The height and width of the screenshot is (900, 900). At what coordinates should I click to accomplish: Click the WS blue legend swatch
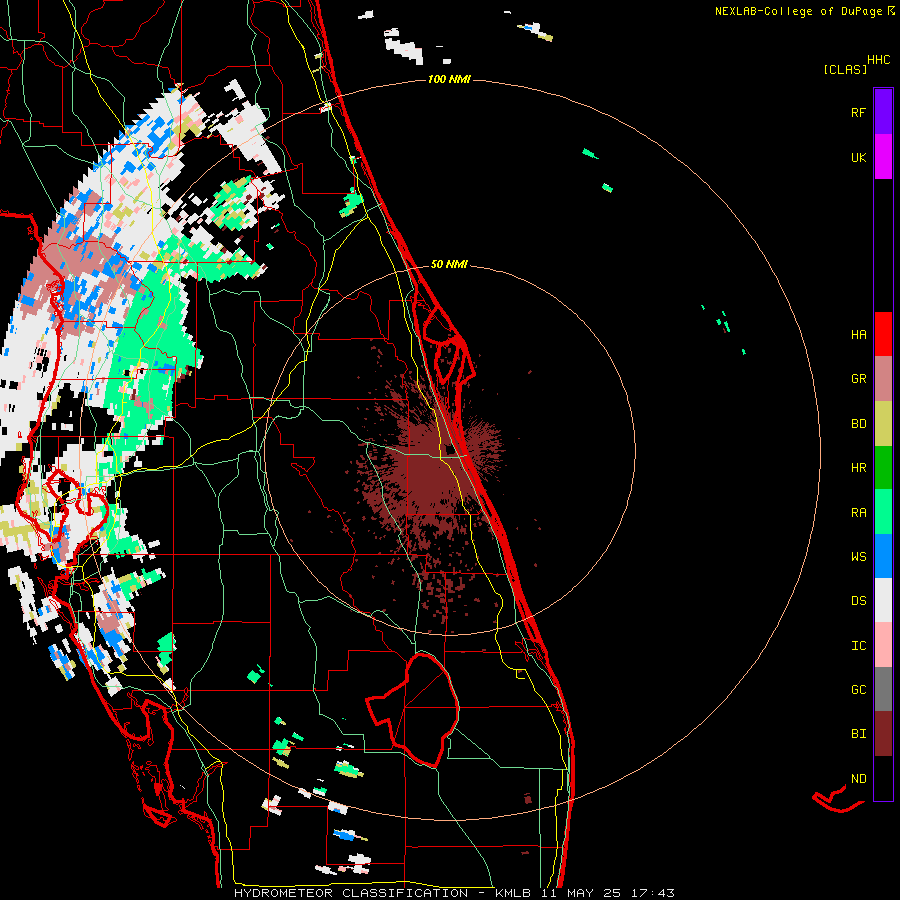[x=883, y=556]
